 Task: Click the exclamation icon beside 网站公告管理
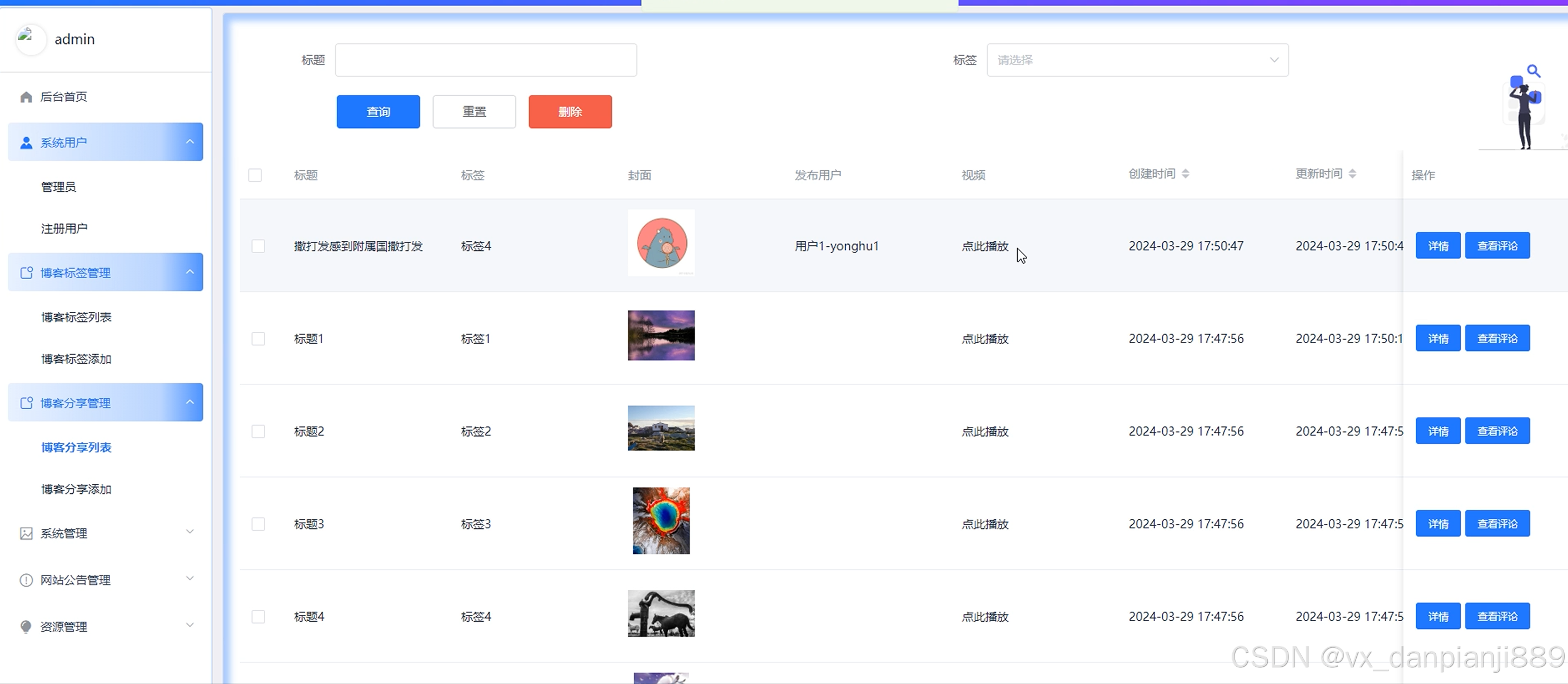coord(26,580)
